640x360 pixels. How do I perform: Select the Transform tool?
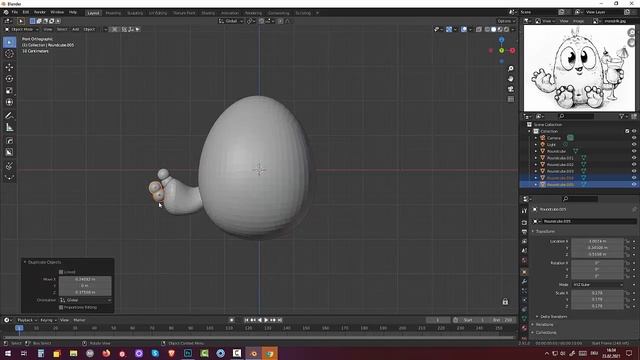[x=9, y=102]
